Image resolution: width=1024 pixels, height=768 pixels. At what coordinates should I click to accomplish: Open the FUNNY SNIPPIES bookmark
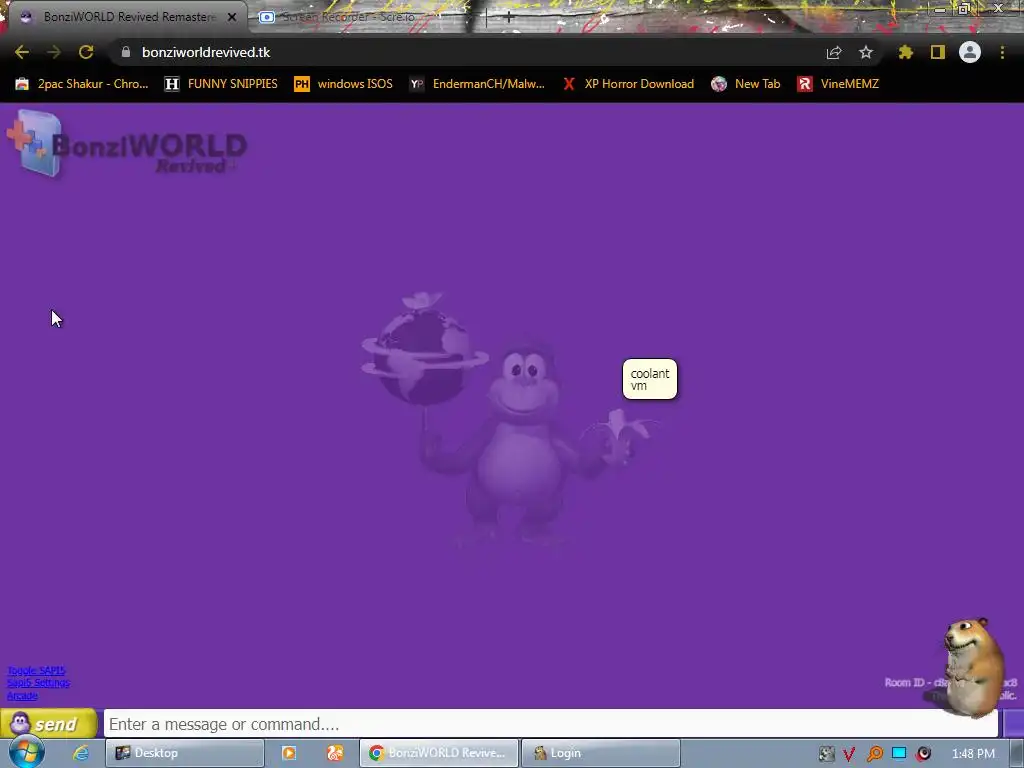point(221,84)
